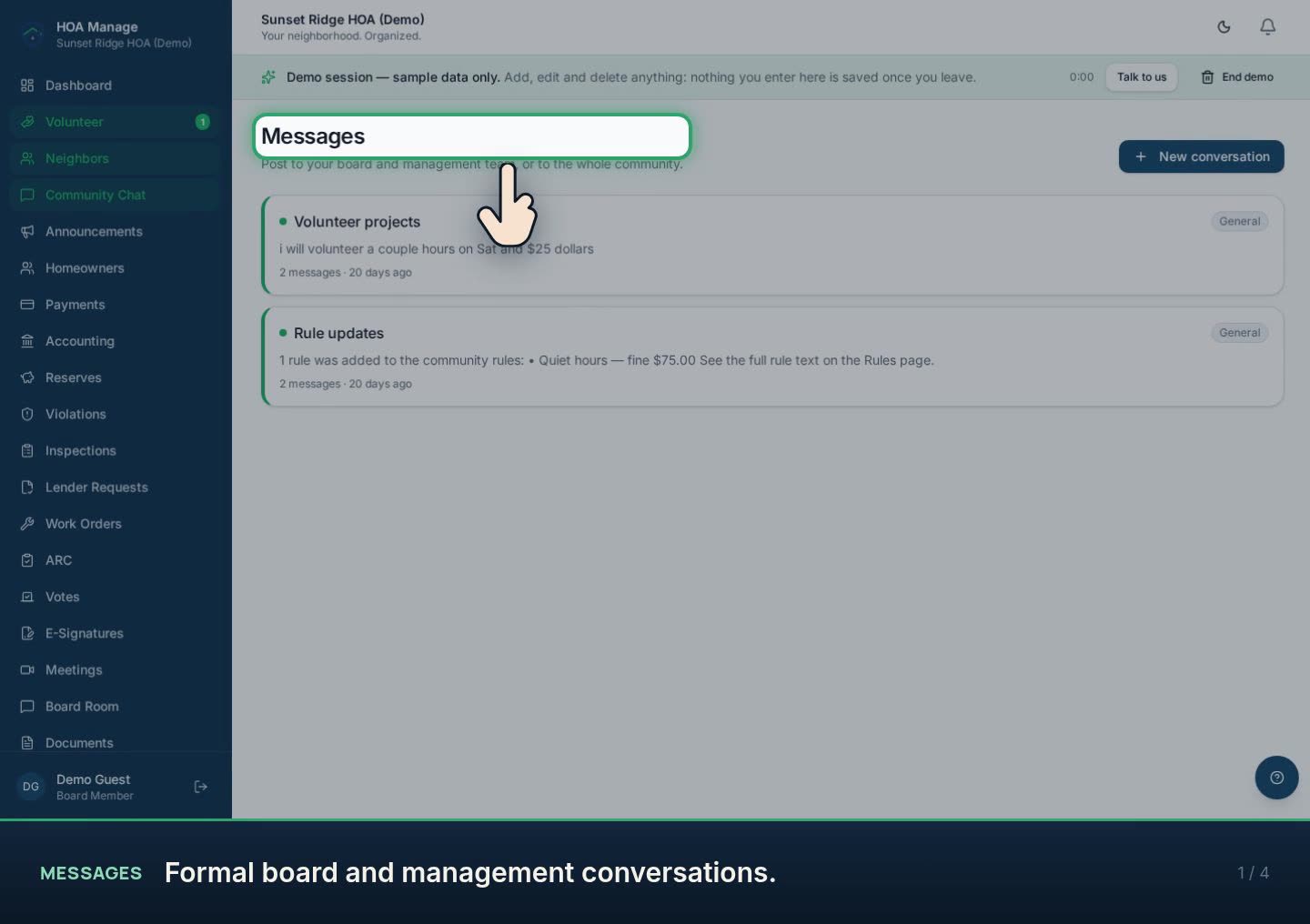Click the Reserves piggy bank icon
Image resolution: width=1310 pixels, height=924 pixels.
[27, 377]
